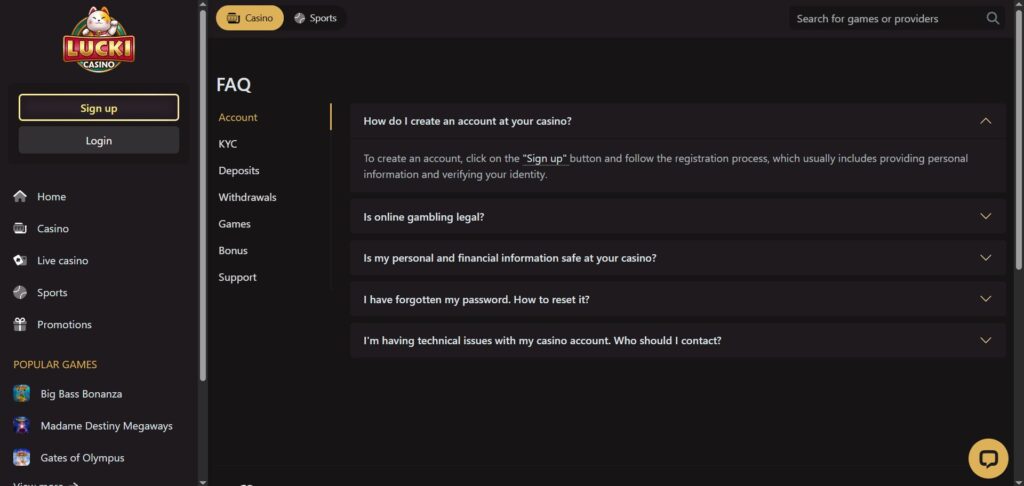Click the Live casino icon in sidebar
This screenshot has height=486, width=1024.
[20, 261]
